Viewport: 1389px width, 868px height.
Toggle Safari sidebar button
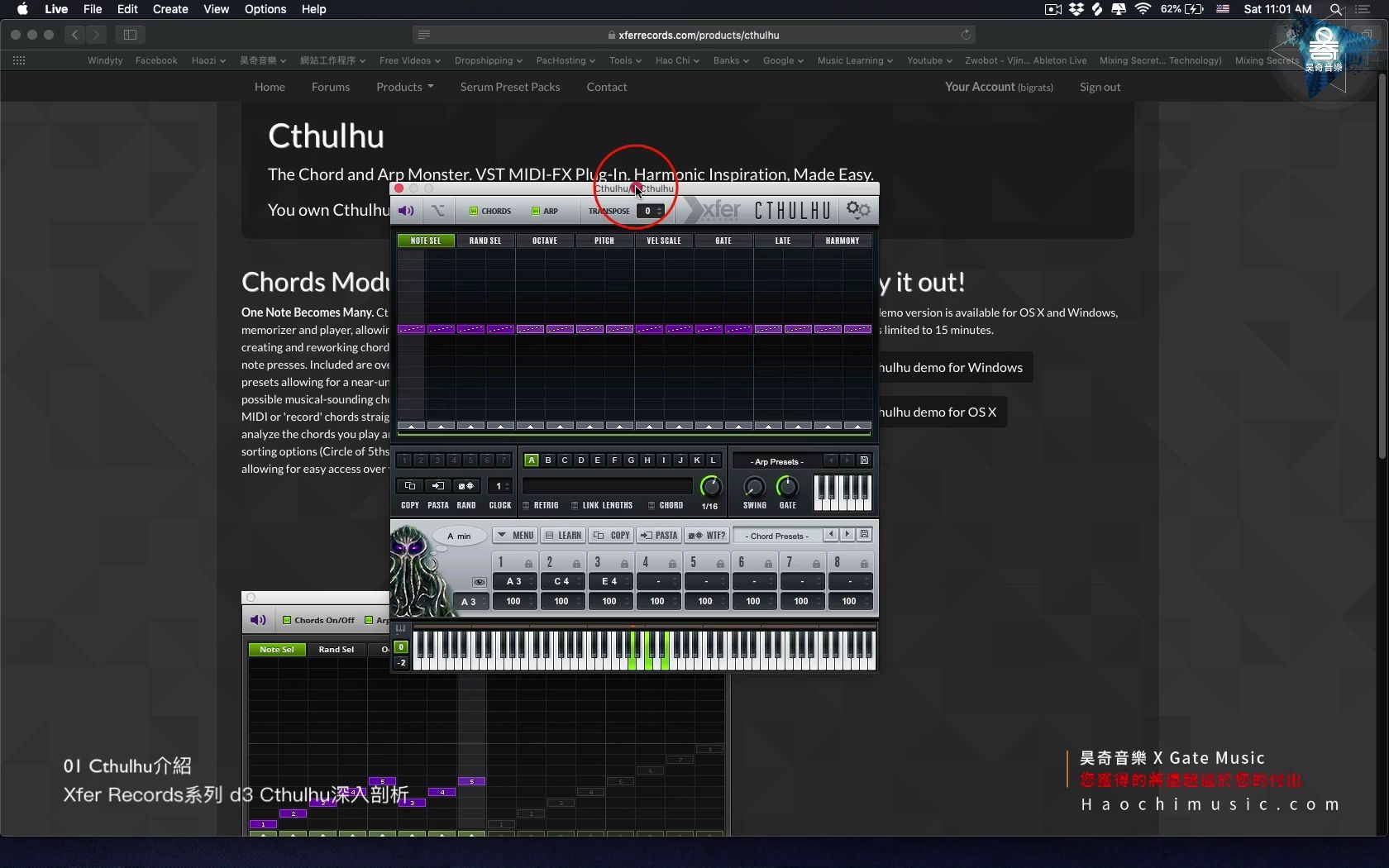coord(130,35)
